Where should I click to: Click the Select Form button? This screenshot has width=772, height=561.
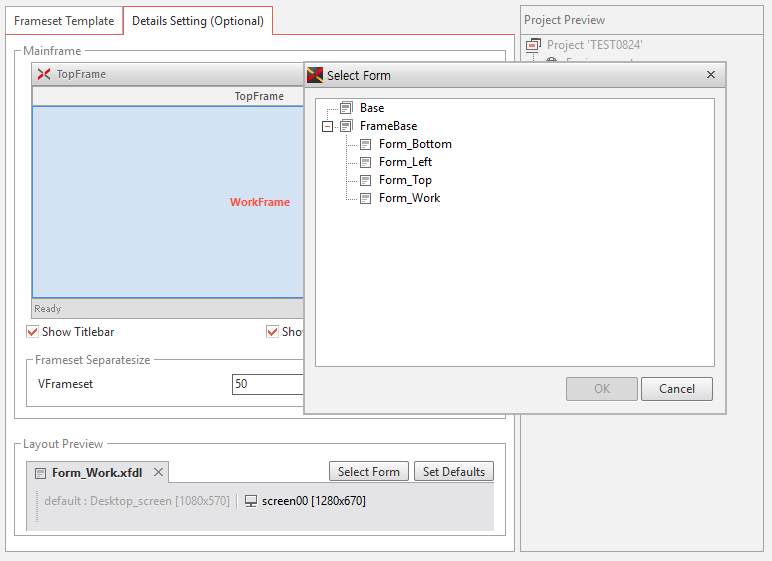point(368,472)
